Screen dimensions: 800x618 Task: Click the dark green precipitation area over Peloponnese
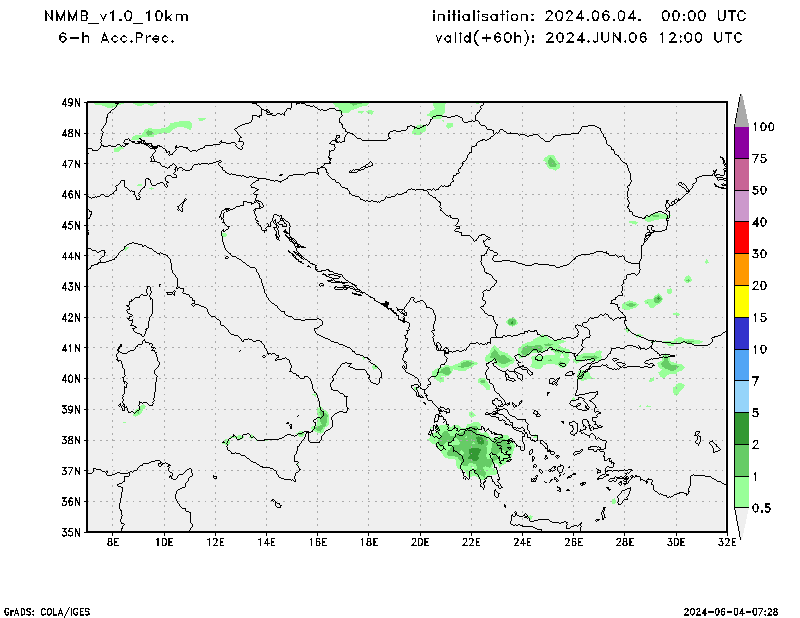[x=474, y=456]
